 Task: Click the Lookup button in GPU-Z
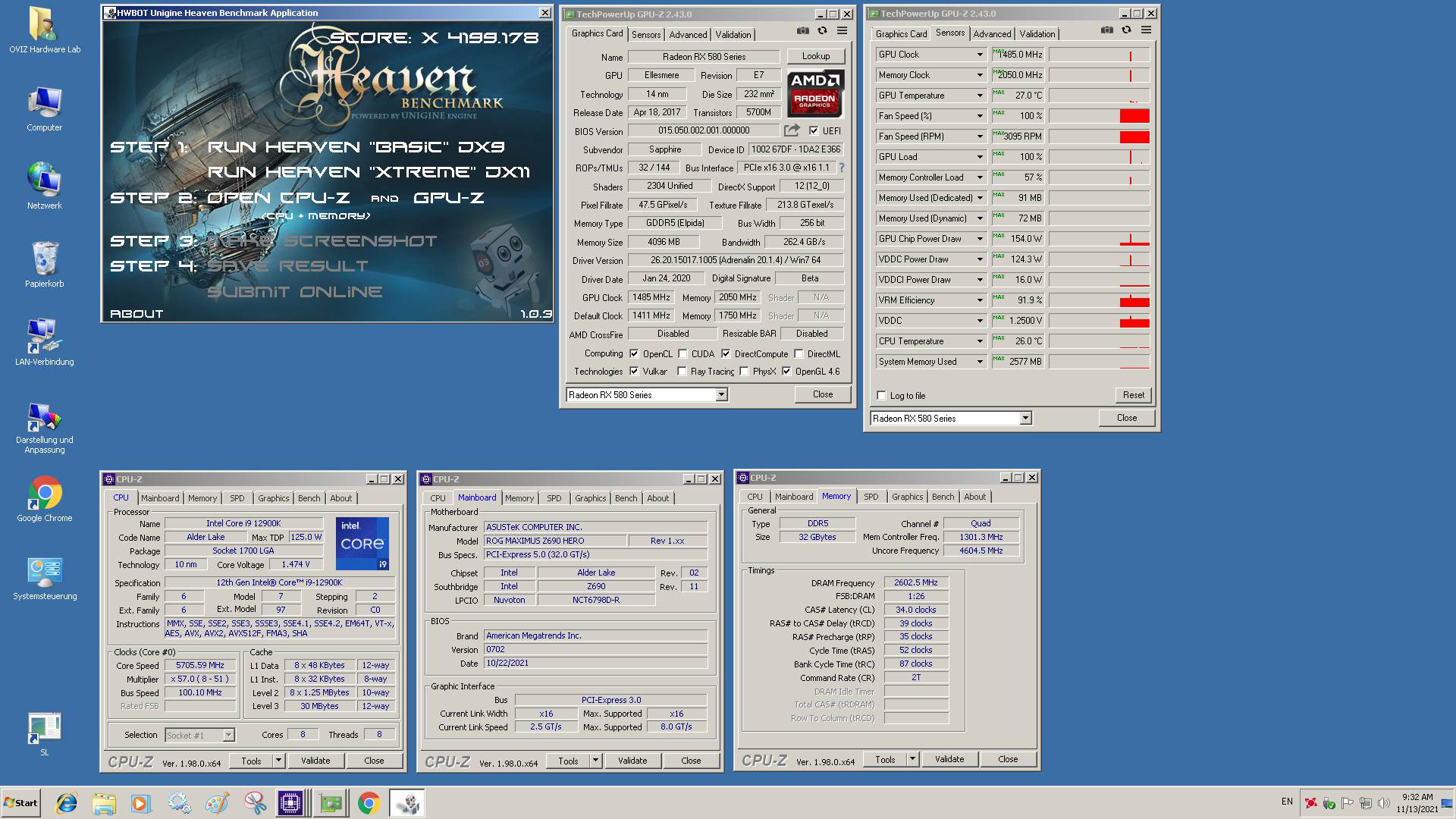click(x=815, y=56)
